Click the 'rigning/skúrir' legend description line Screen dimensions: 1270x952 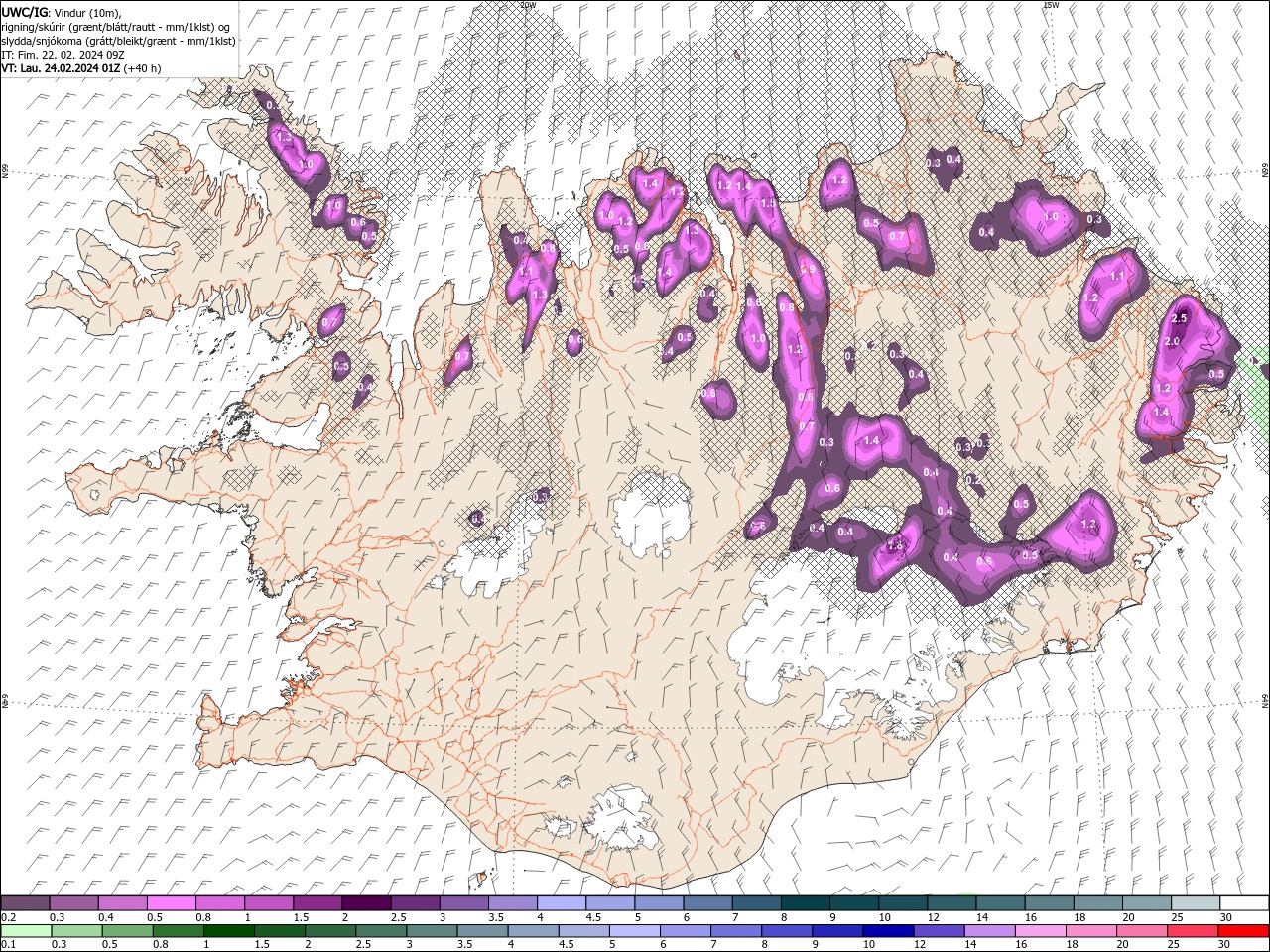116,27
